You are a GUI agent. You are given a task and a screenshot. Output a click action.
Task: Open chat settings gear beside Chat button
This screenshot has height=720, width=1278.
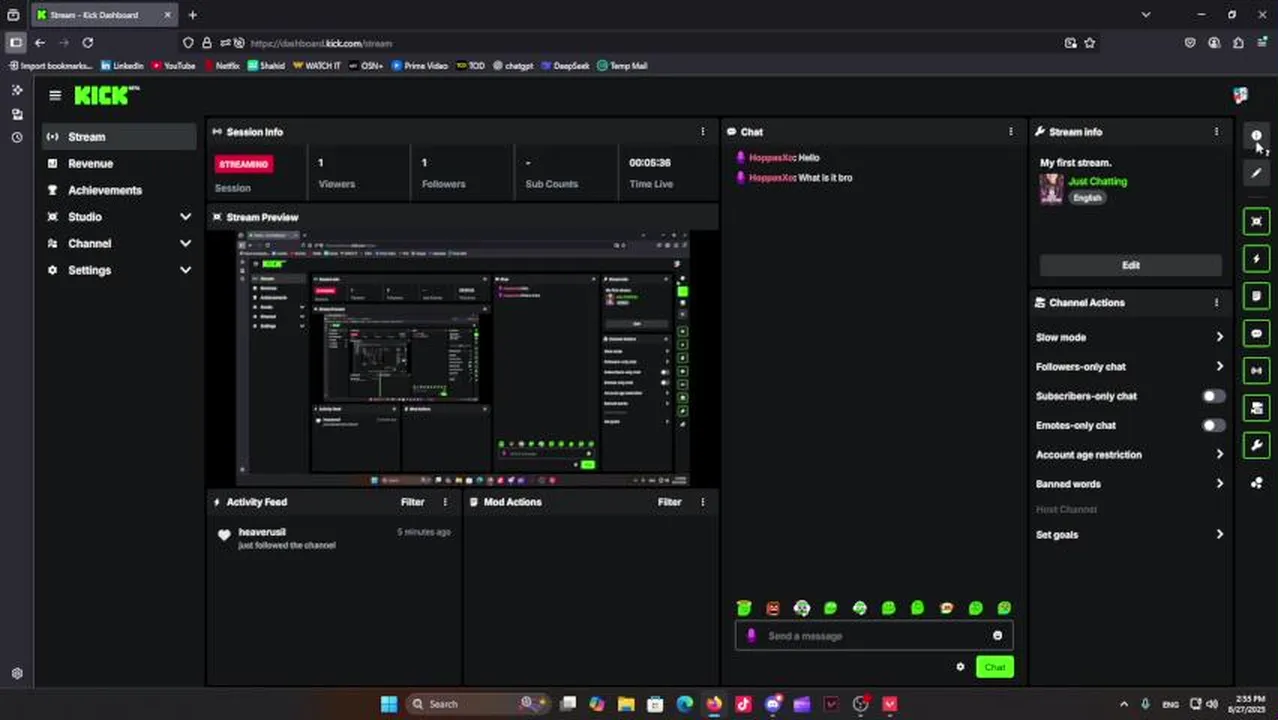(960, 667)
